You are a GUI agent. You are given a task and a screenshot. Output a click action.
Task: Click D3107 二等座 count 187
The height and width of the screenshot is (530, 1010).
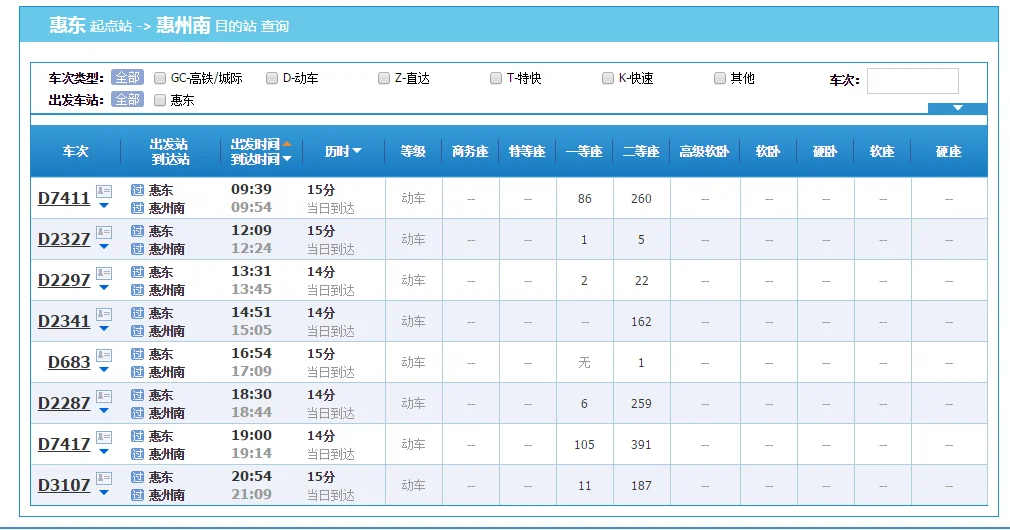pyautogui.click(x=641, y=486)
